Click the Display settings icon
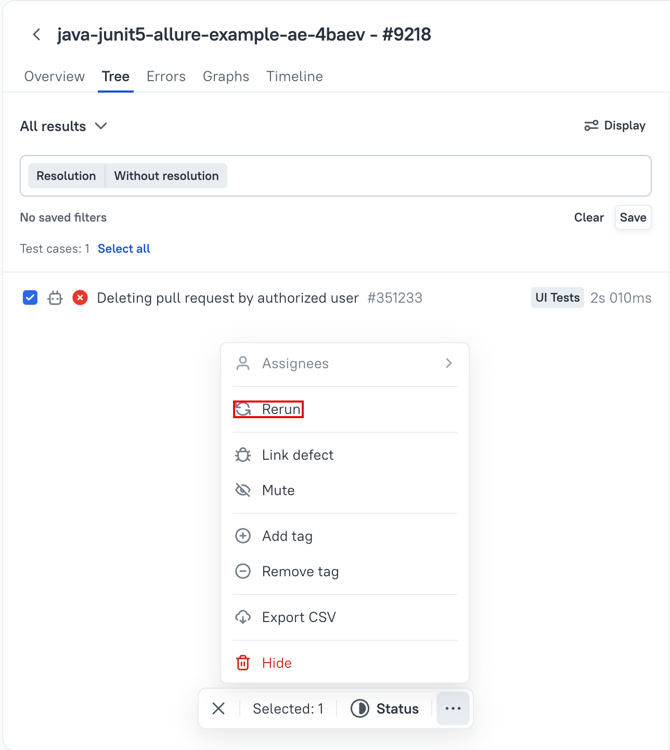 coord(591,126)
